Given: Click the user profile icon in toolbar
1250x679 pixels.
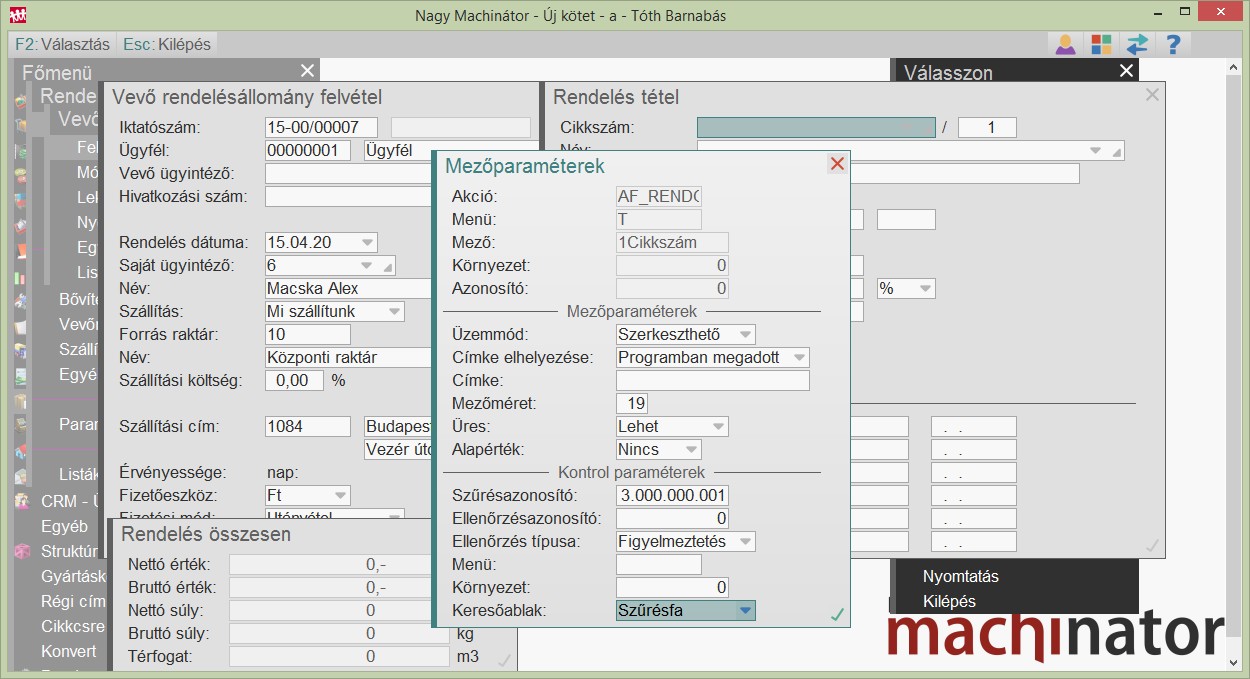Looking at the screenshot, I should [1065, 45].
